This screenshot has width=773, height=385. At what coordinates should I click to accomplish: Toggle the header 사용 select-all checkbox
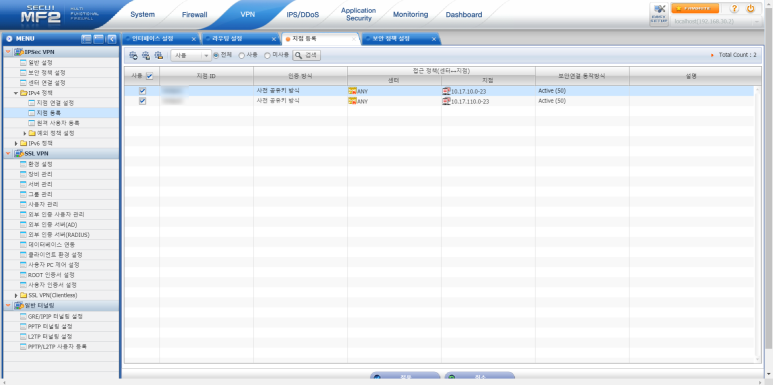(149, 76)
